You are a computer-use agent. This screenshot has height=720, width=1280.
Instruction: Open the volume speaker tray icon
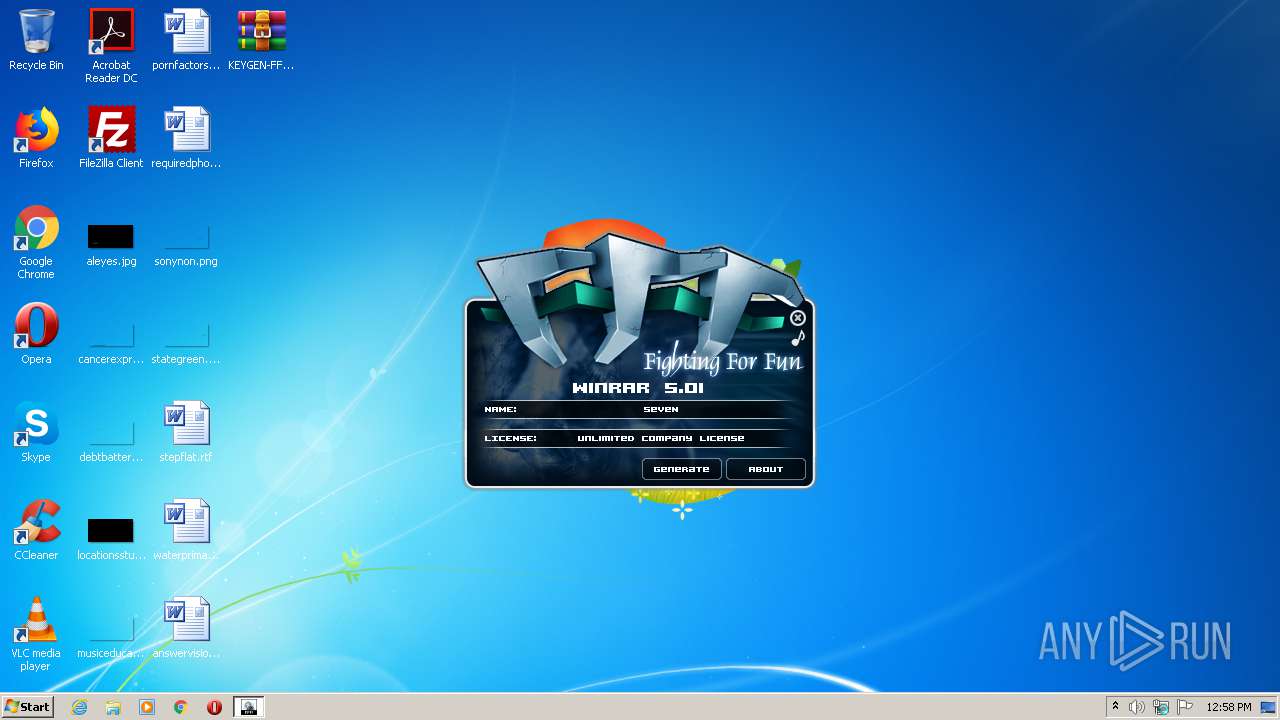coord(1137,707)
